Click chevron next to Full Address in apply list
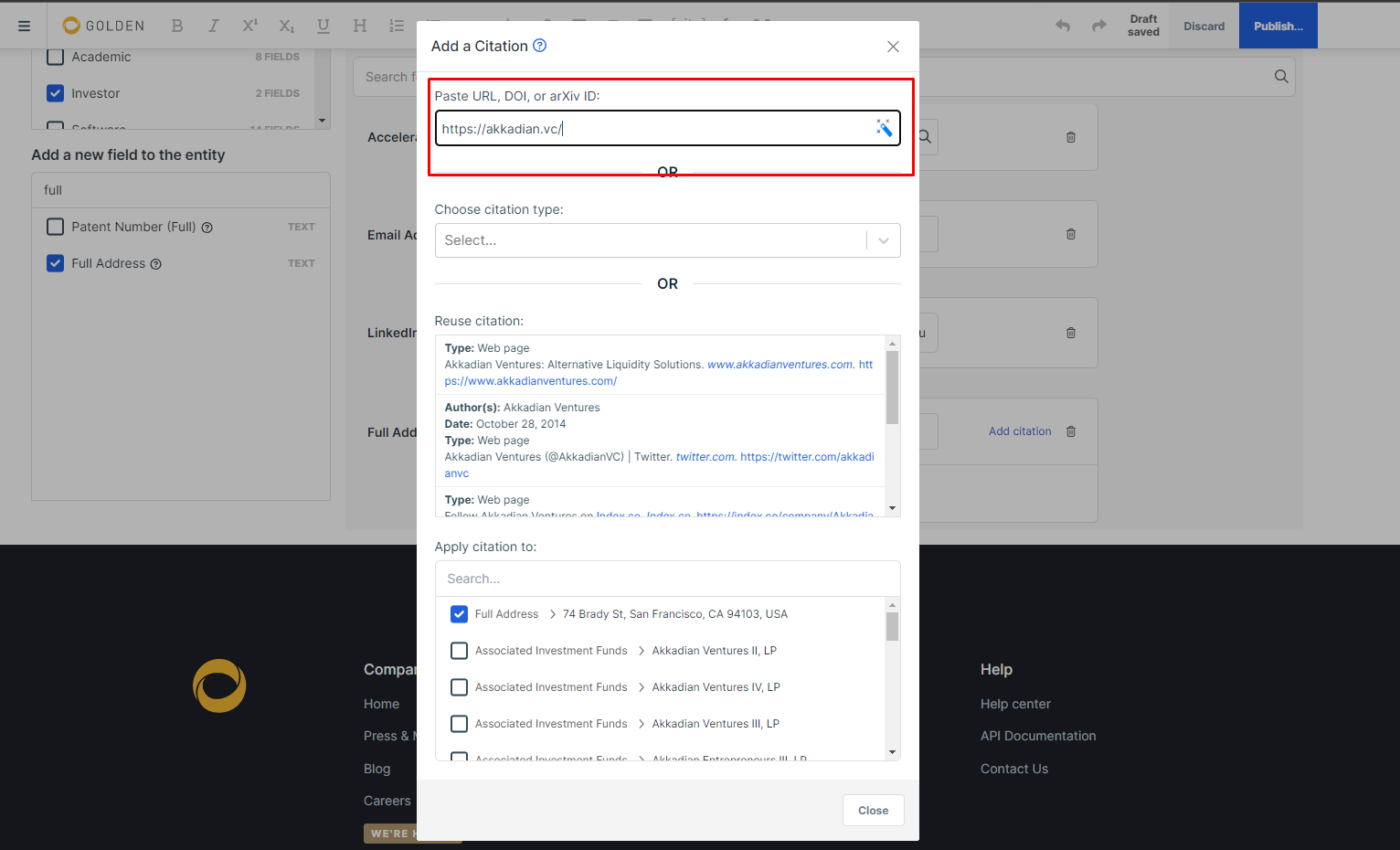 pyautogui.click(x=553, y=614)
